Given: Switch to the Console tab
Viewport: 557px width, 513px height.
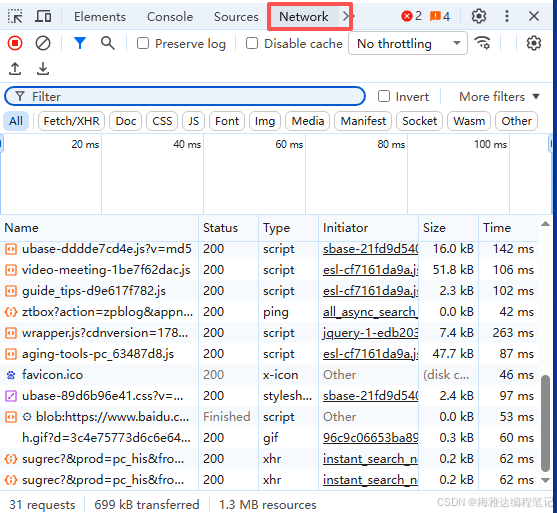Looking at the screenshot, I should pyautogui.click(x=170, y=17).
